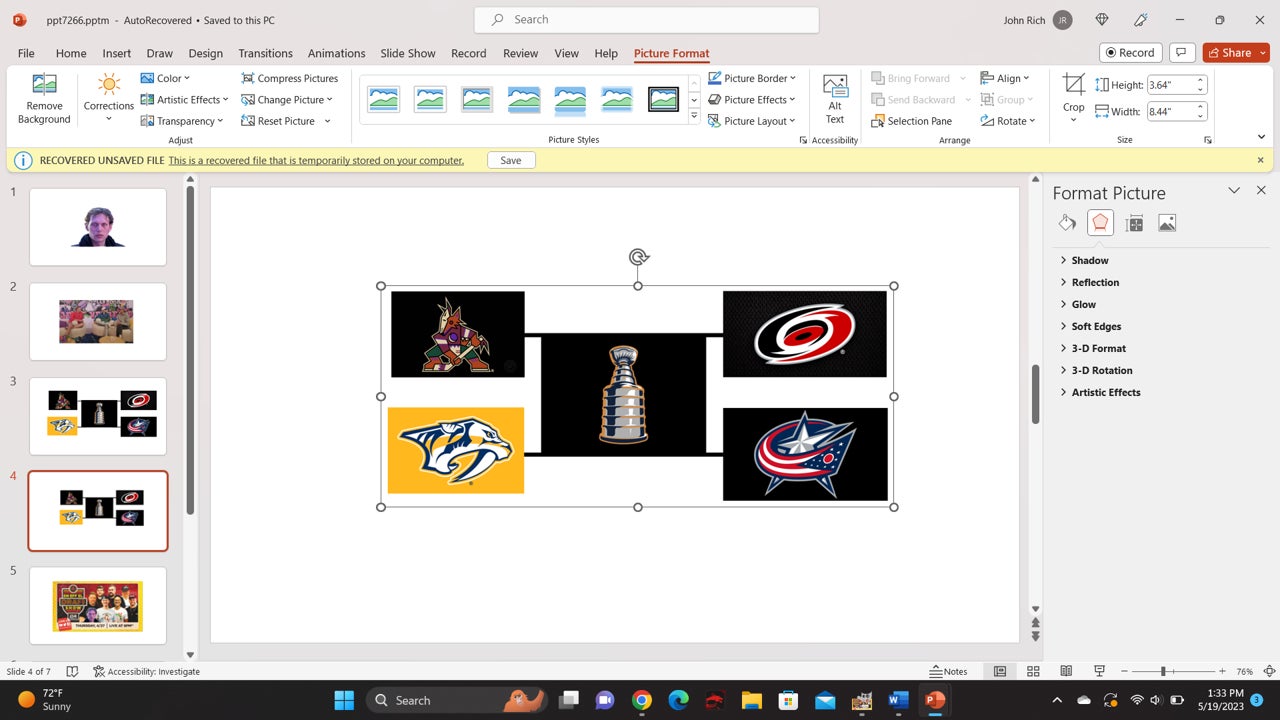The image size is (1280, 720).
Task: Open the Alt Text pane
Action: click(835, 98)
